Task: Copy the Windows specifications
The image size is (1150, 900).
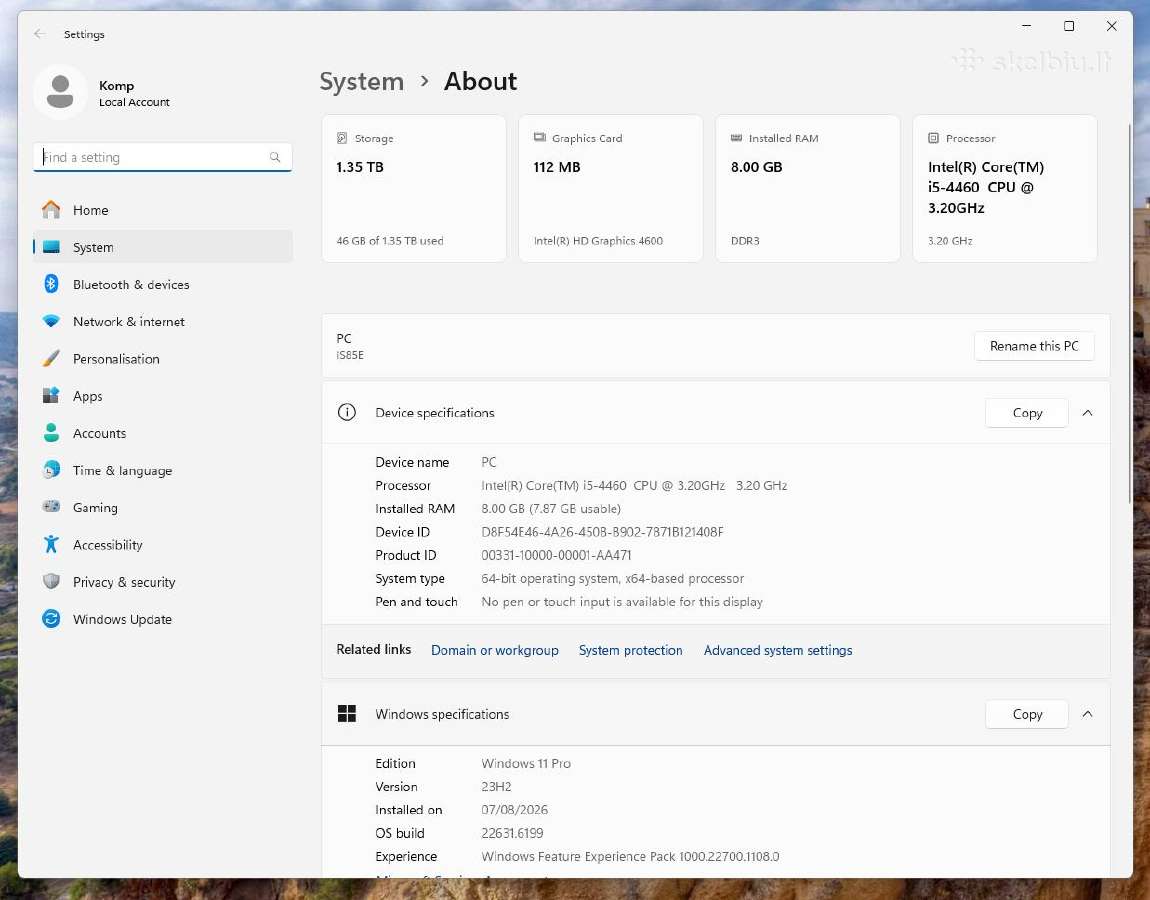Action: click(1027, 714)
